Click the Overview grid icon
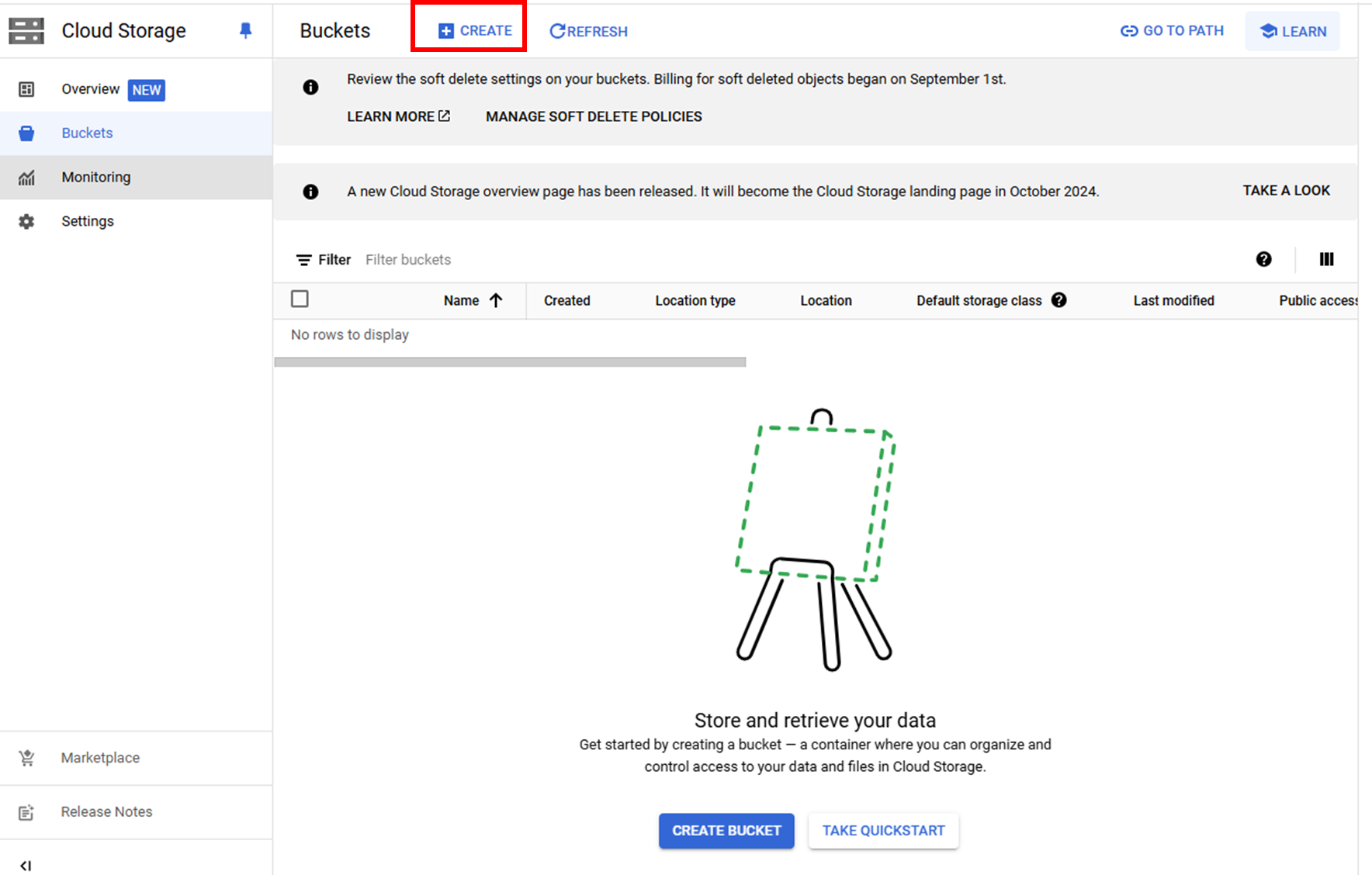1372x875 pixels. coord(26,89)
